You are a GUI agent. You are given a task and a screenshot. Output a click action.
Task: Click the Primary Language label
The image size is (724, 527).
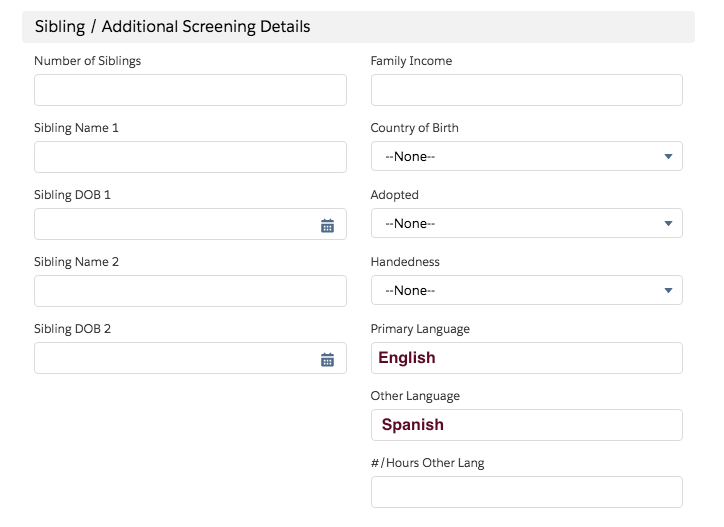[x=420, y=329]
